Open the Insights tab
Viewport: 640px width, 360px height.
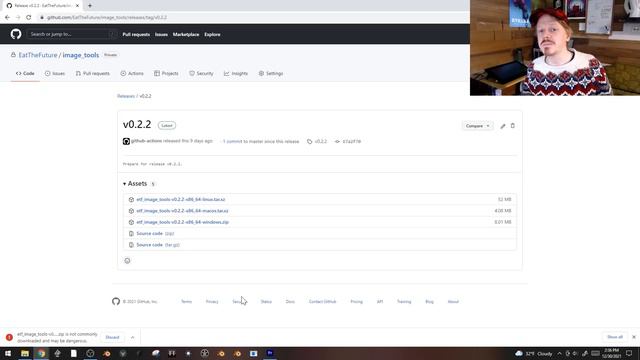pyautogui.click(x=236, y=73)
